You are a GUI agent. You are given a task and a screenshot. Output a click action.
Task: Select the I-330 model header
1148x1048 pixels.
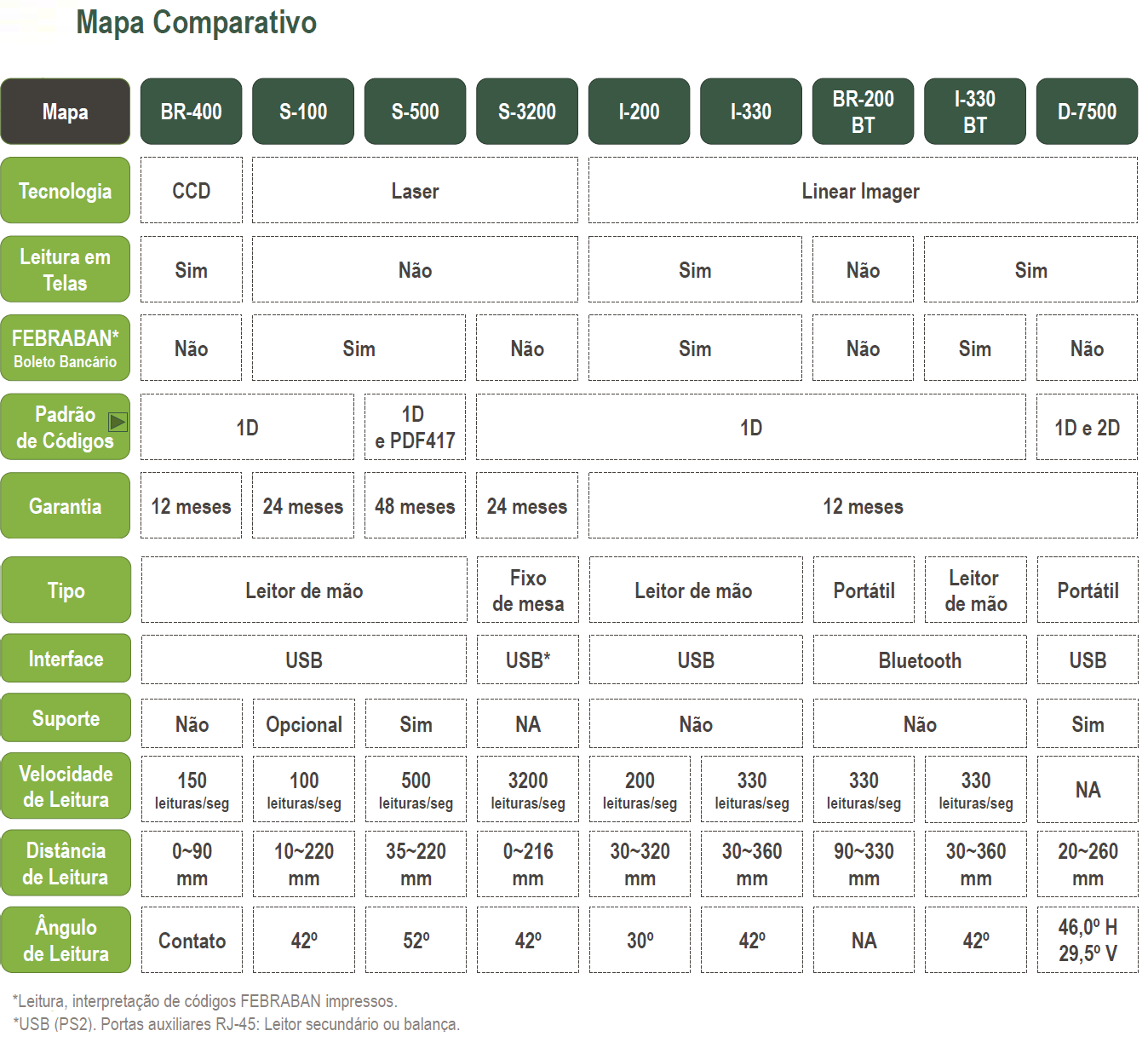pos(751,112)
